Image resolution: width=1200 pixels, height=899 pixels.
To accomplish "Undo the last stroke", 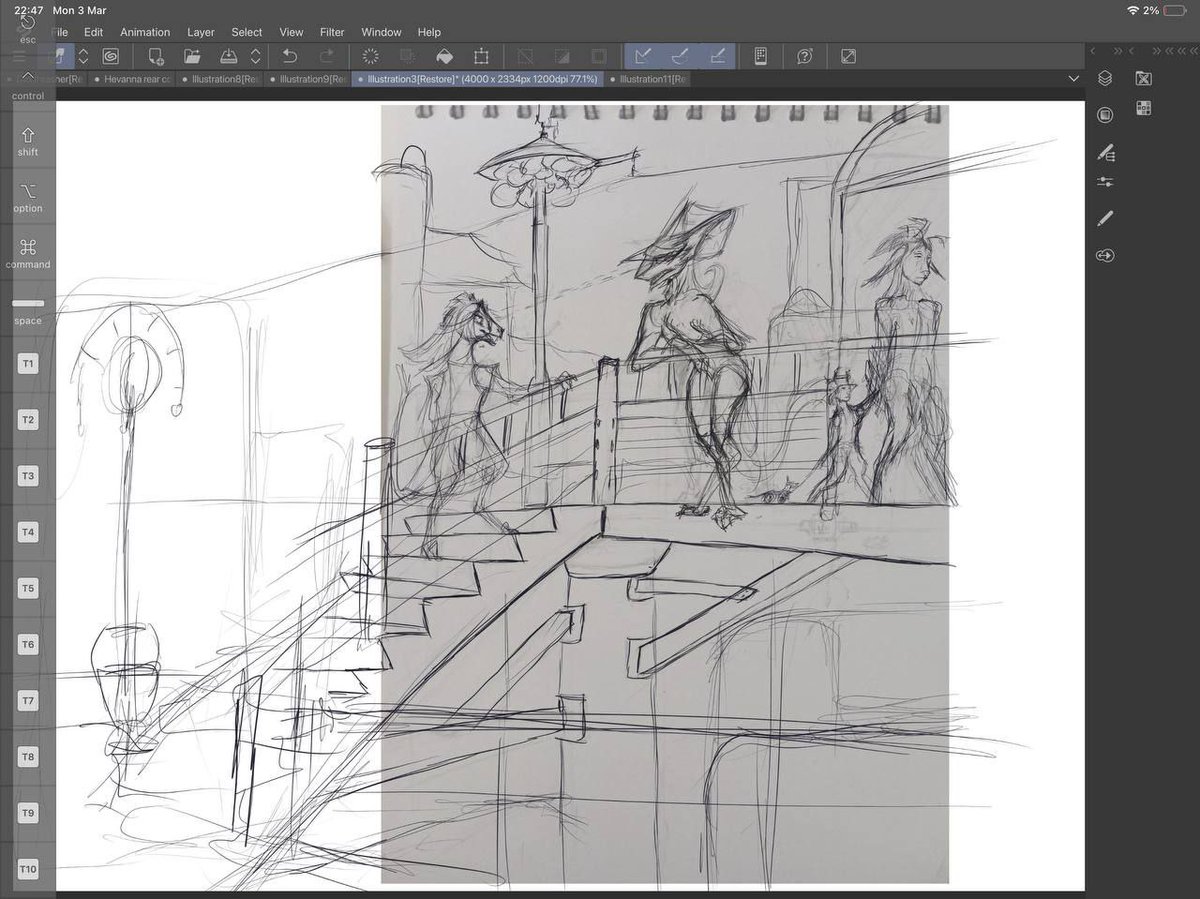I will point(290,56).
